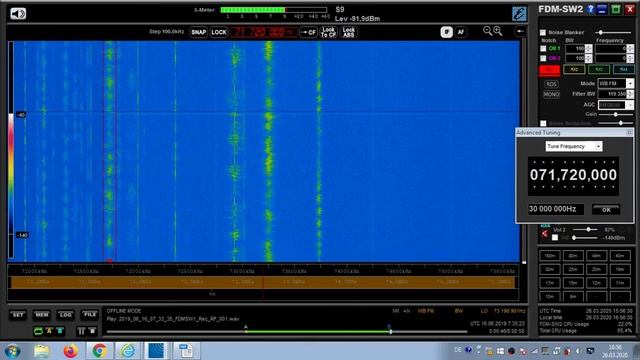This screenshot has height=360, width=640.
Task: Open the Mode dropdown showing WB FM
Action: [616, 84]
